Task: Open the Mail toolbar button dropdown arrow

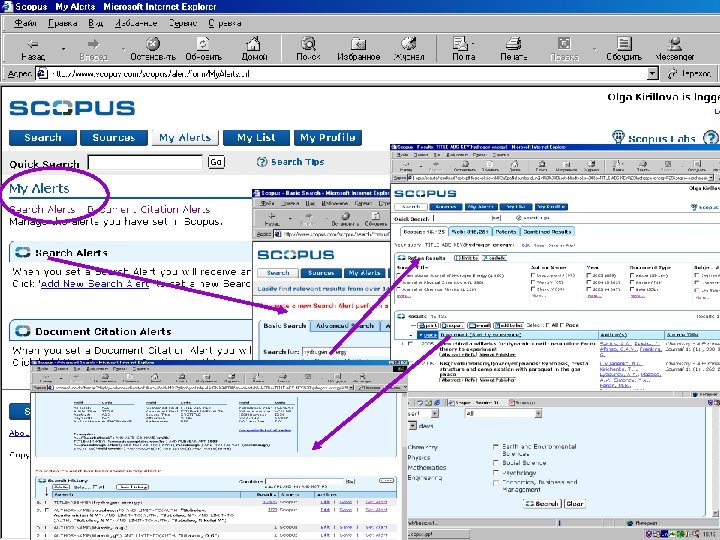Action: tap(473, 45)
